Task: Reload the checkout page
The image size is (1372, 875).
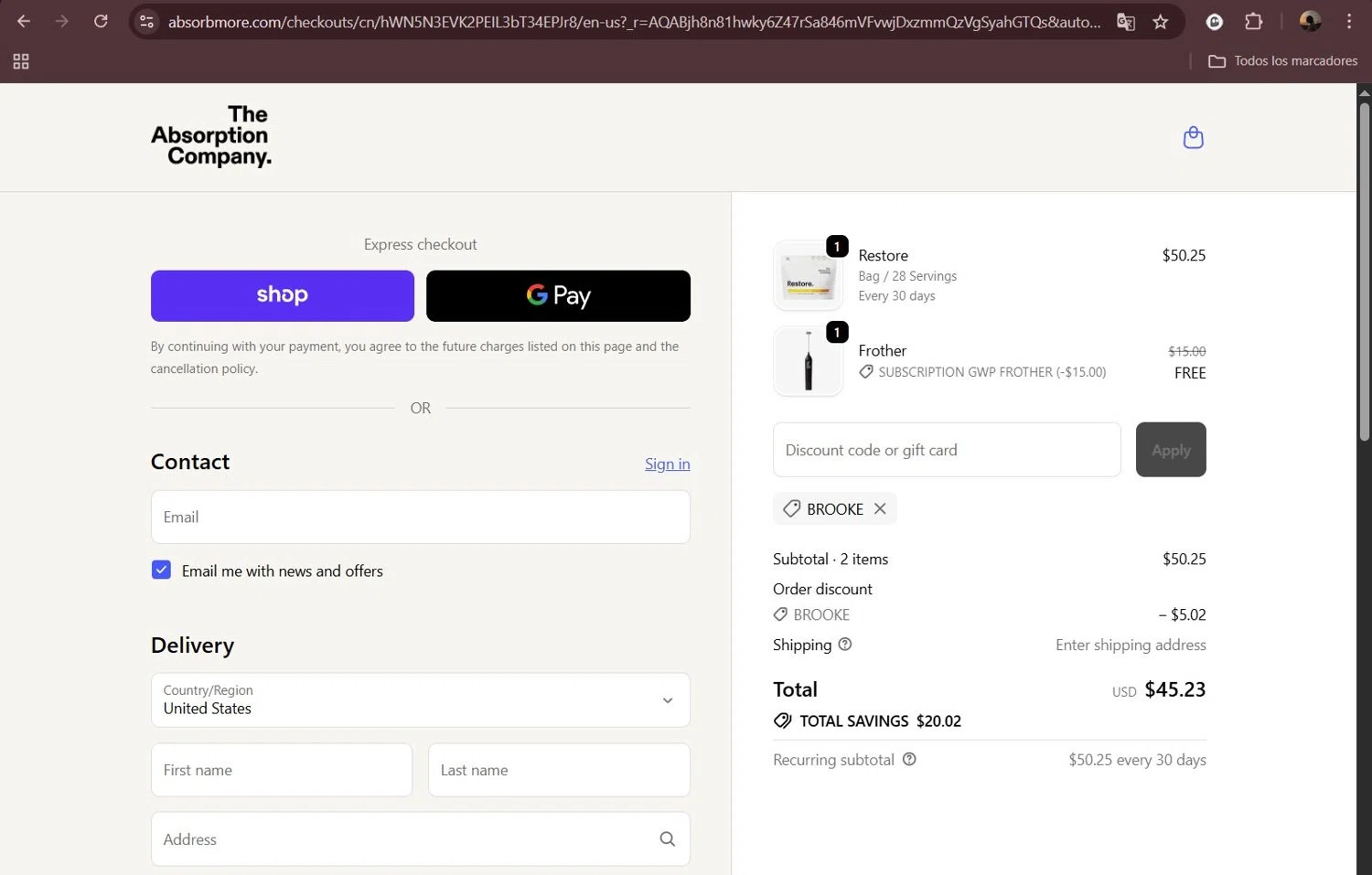Action: pos(101,21)
